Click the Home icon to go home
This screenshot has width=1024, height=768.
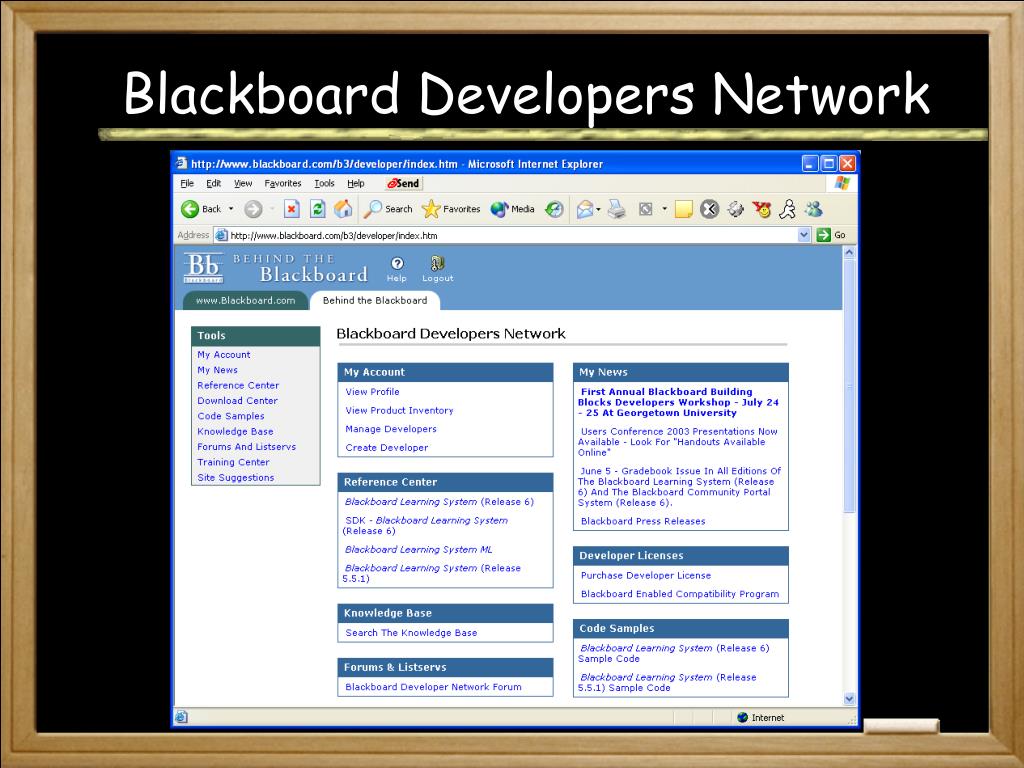(344, 209)
